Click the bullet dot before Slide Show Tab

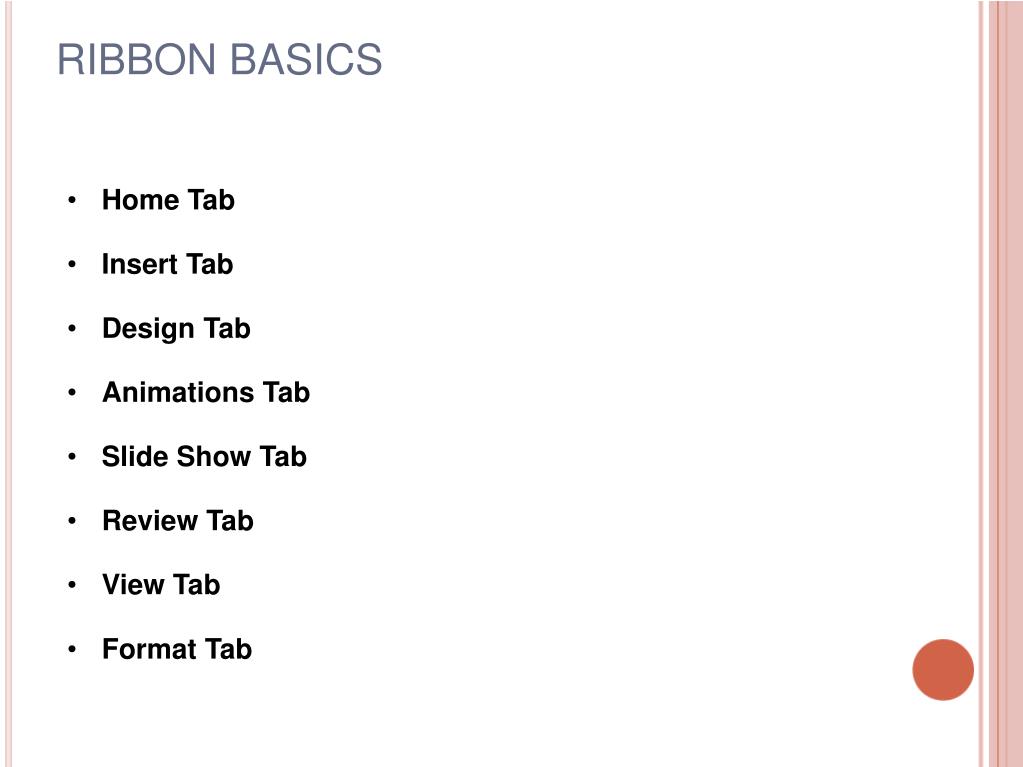click(x=72, y=457)
